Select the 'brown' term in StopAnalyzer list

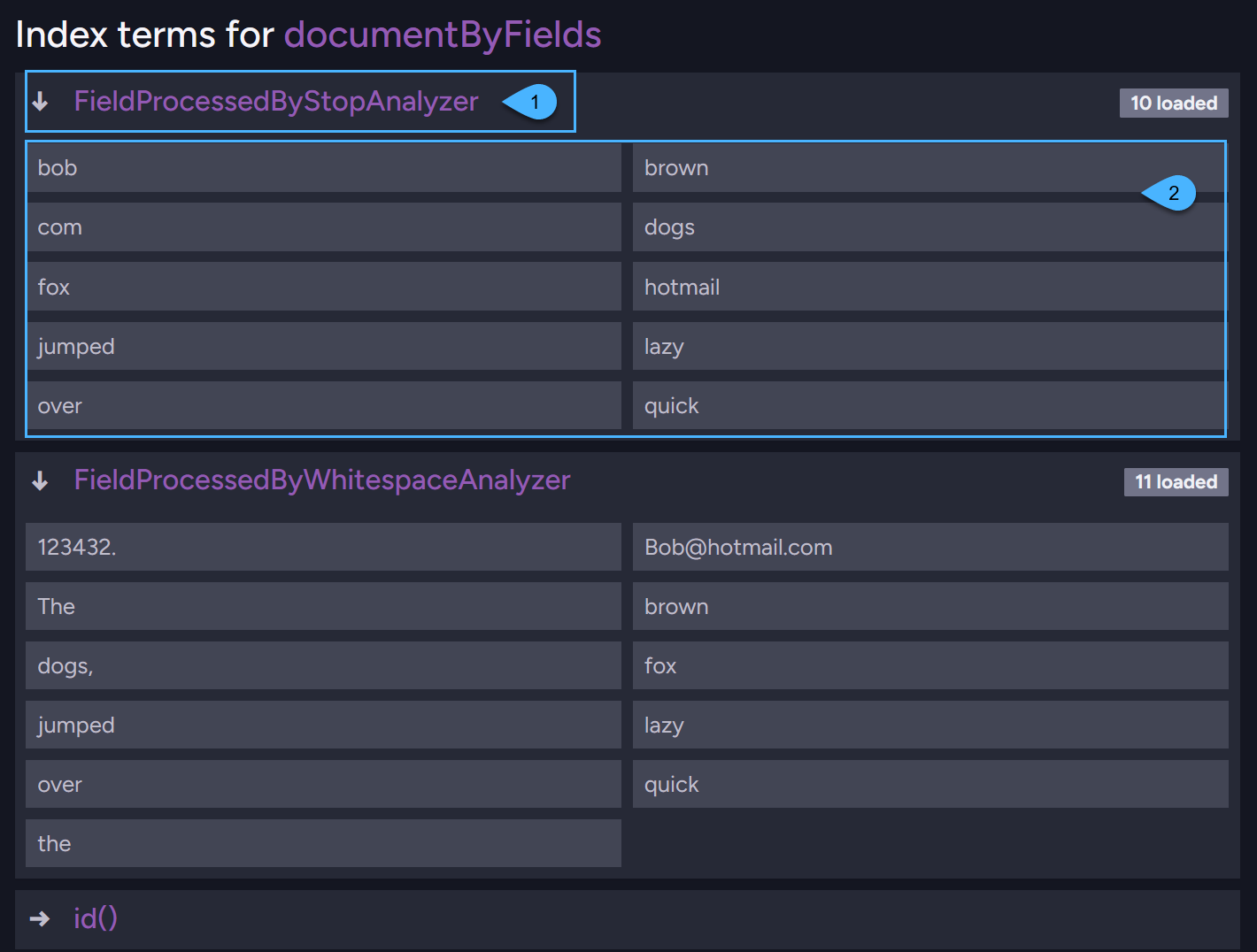[x=930, y=168]
